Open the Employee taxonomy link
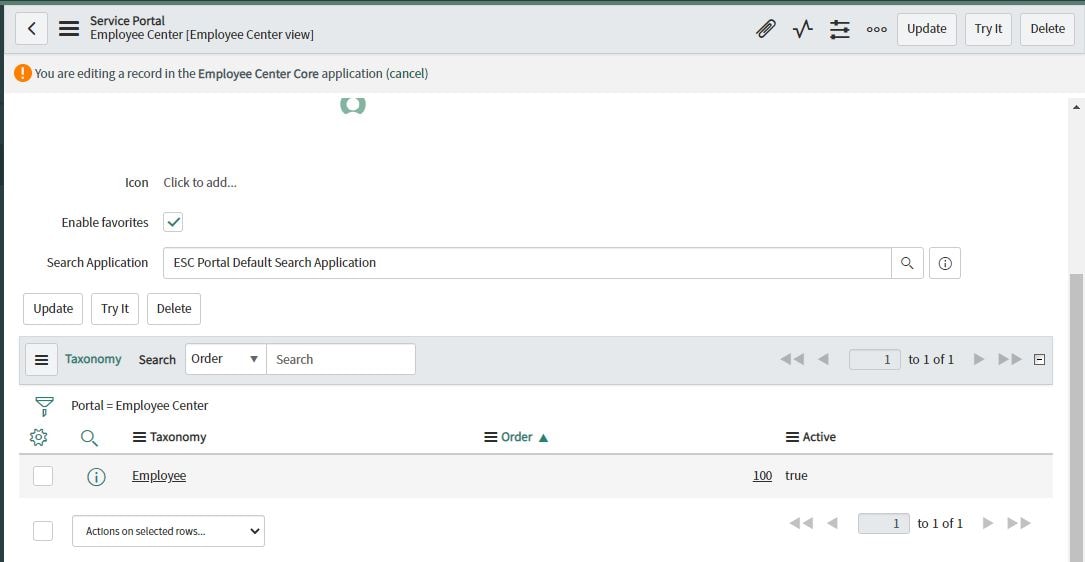Viewport: 1085px width, 562px height. [x=159, y=476]
